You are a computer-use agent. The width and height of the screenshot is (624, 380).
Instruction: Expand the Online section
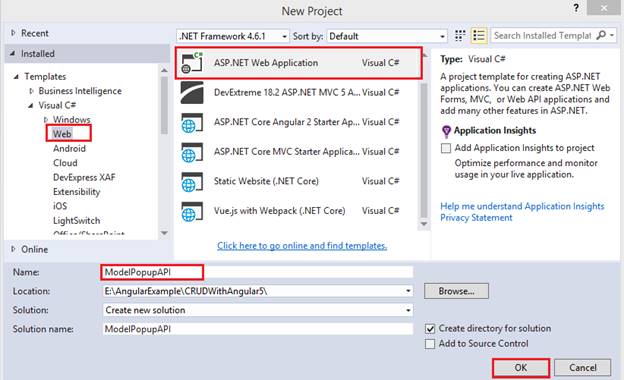13,249
